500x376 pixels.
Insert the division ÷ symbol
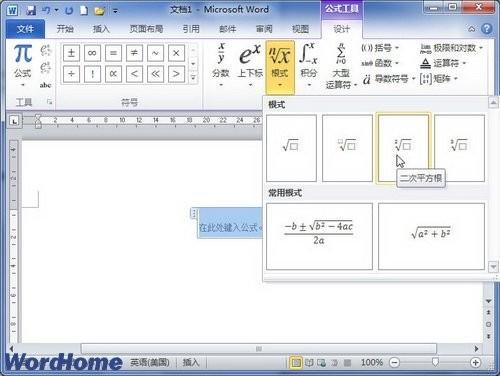click(x=71, y=74)
